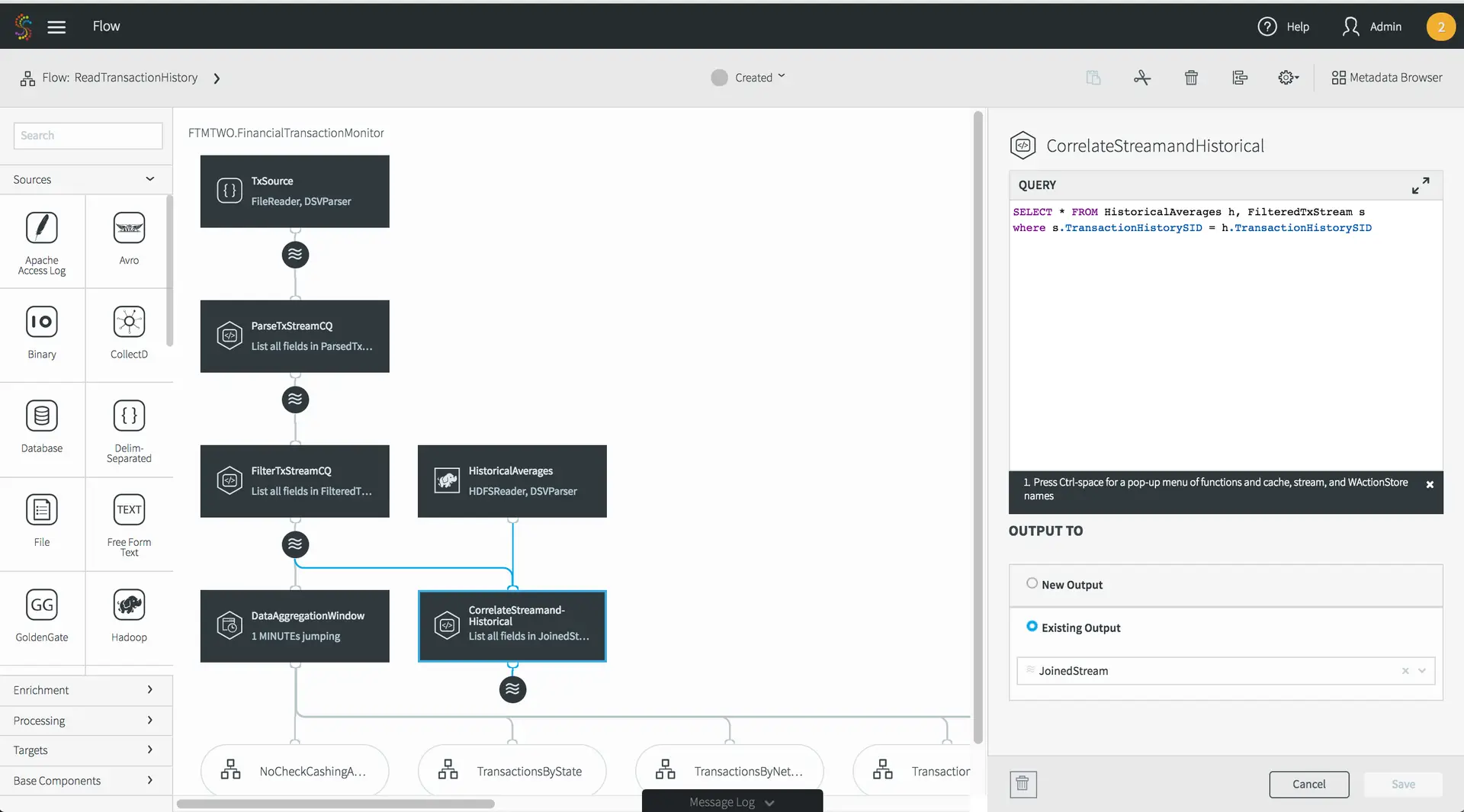1464x812 pixels.
Task: Open the Admin user menu
Action: [x=1372, y=27]
